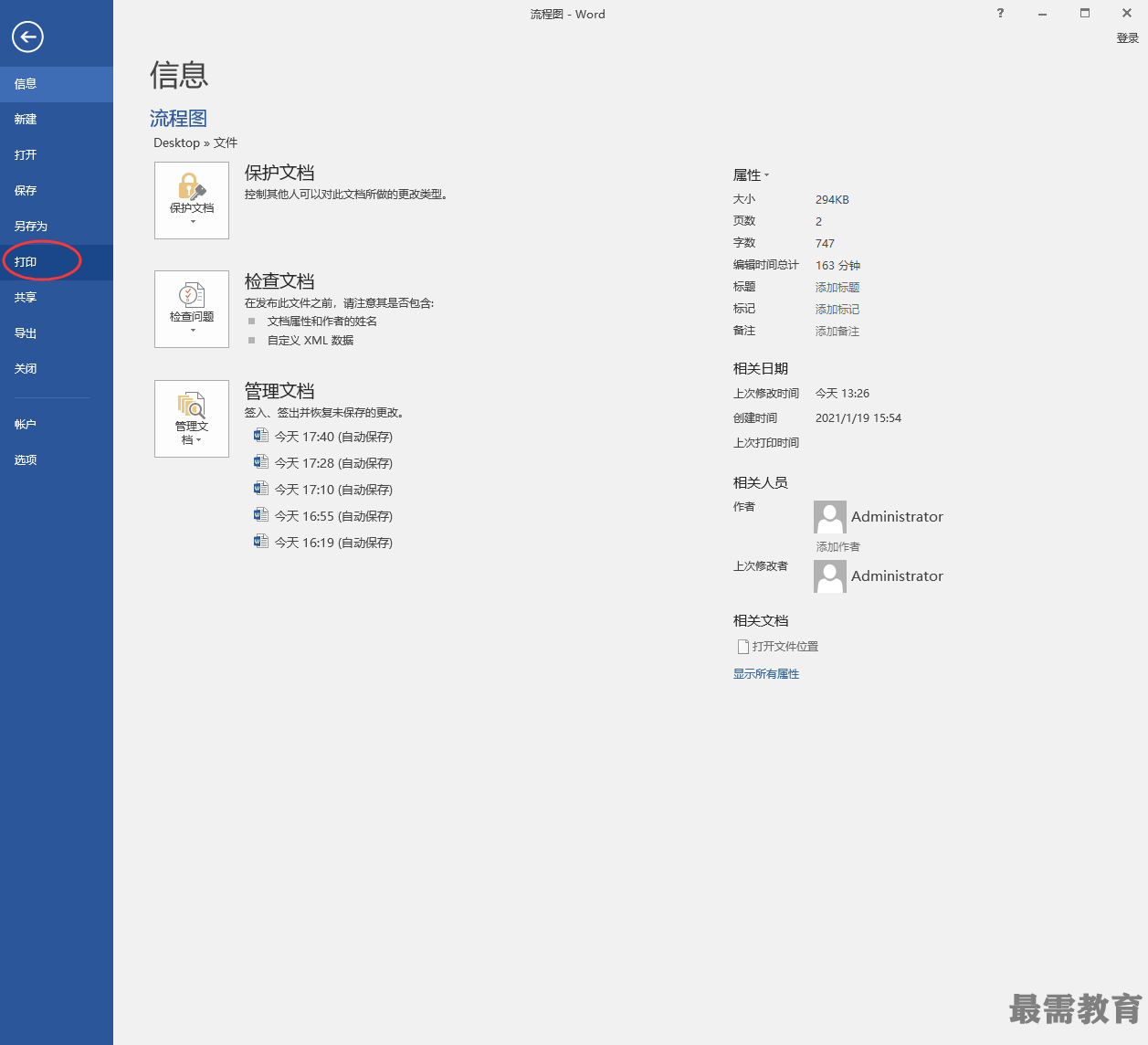Click the 显示所有属性 link
The height and width of the screenshot is (1045, 1148).
[766, 674]
